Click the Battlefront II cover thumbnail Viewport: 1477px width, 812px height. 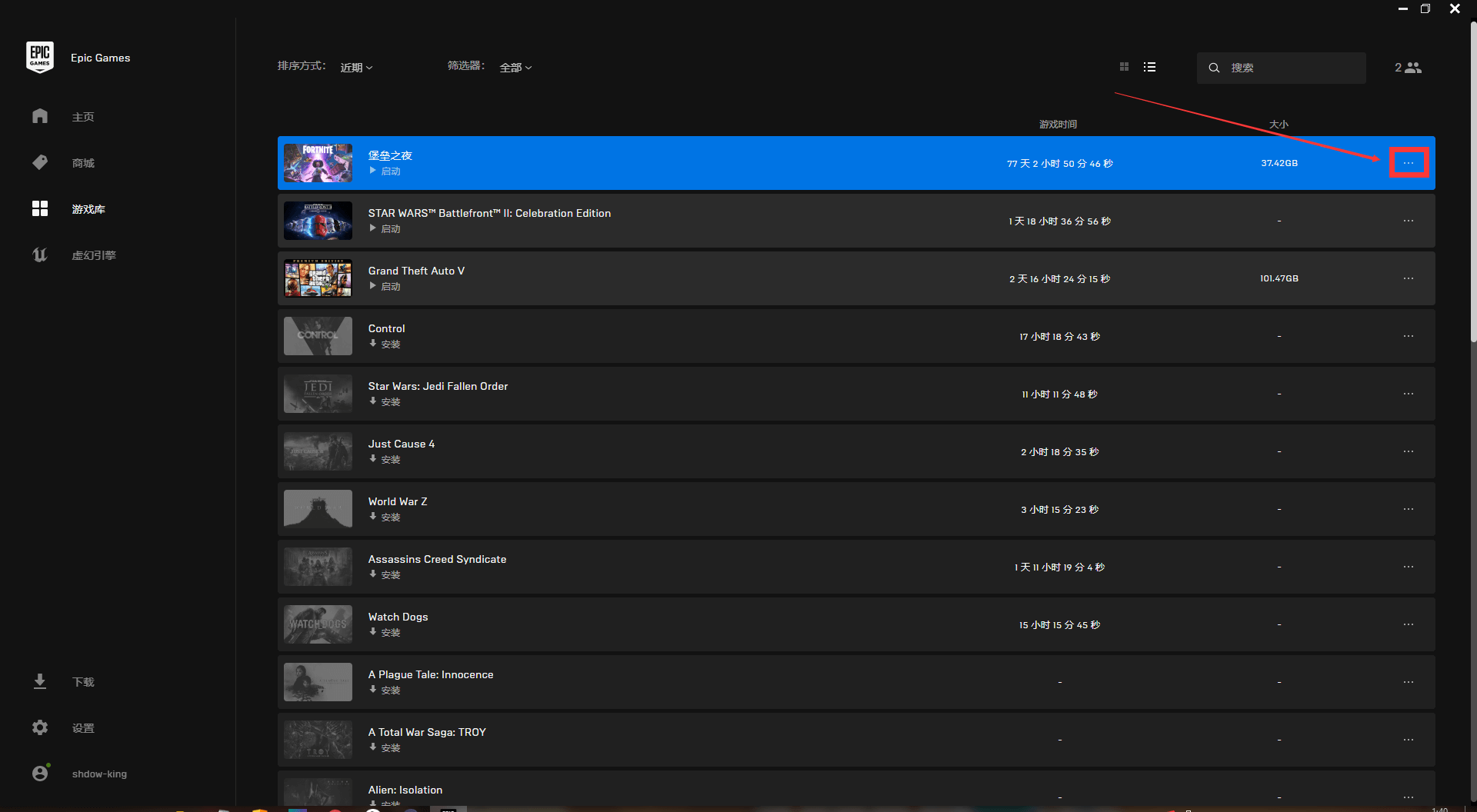coord(318,221)
